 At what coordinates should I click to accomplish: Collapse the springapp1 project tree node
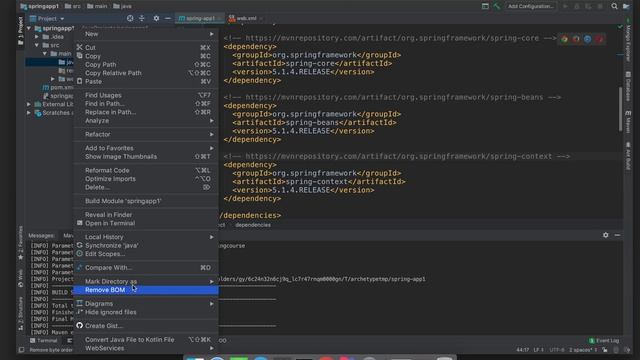tap(29, 29)
